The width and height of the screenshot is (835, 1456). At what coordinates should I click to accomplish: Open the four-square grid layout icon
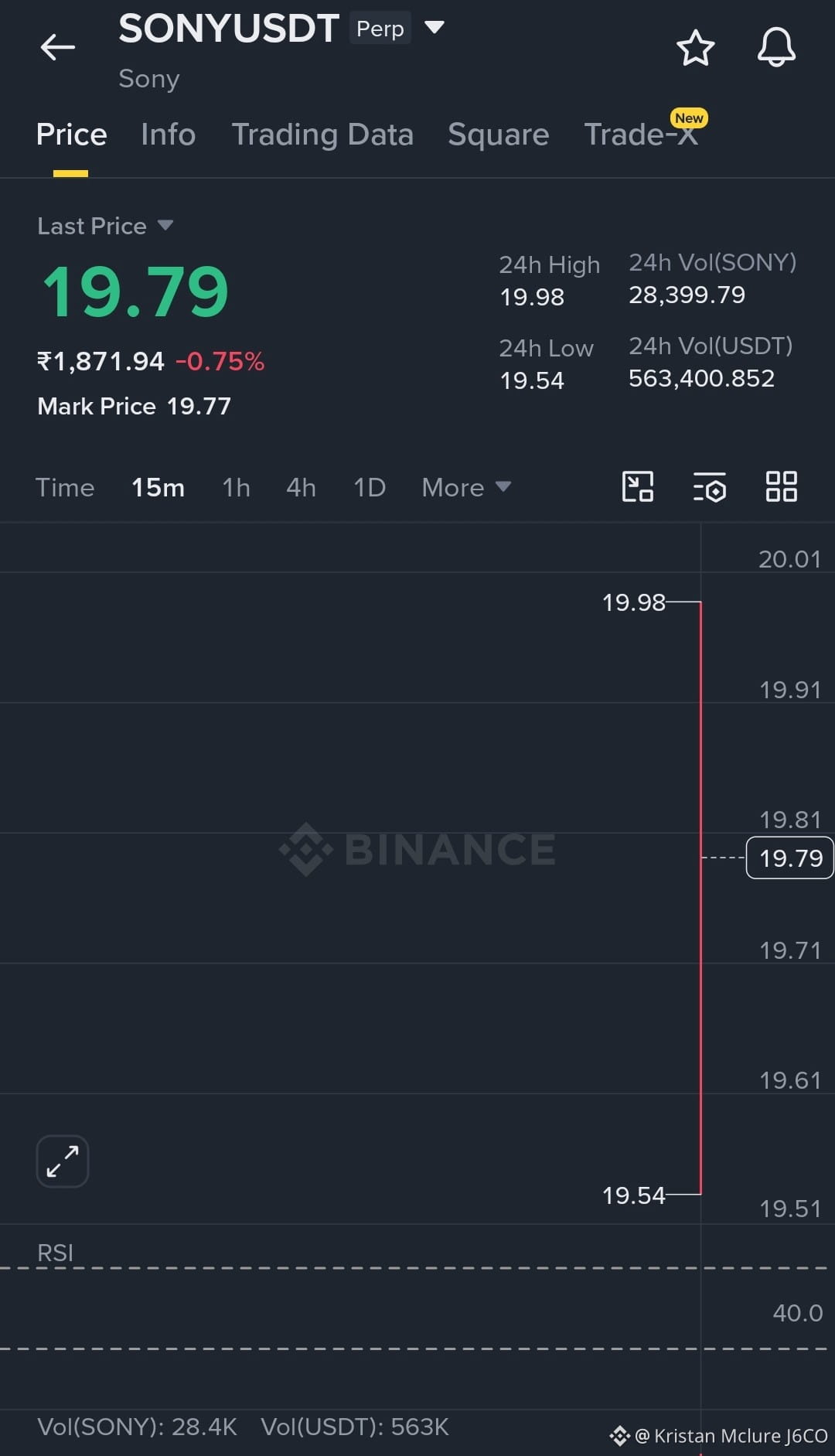(x=781, y=487)
